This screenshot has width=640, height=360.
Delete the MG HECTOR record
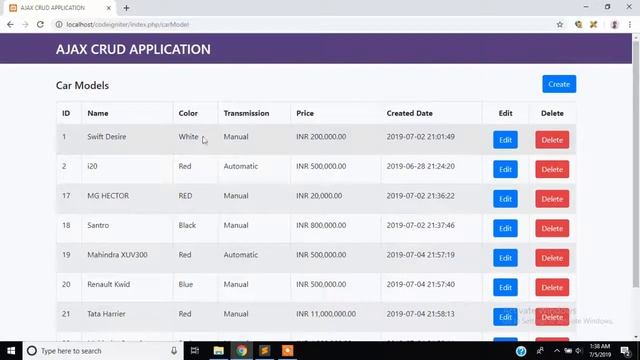click(x=552, y=199)
